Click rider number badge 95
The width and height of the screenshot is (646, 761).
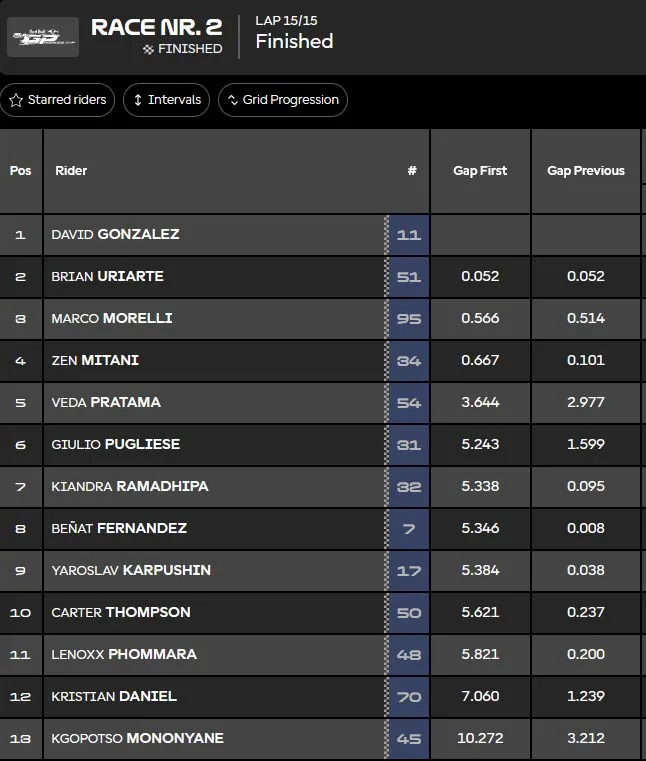[409, 319]
